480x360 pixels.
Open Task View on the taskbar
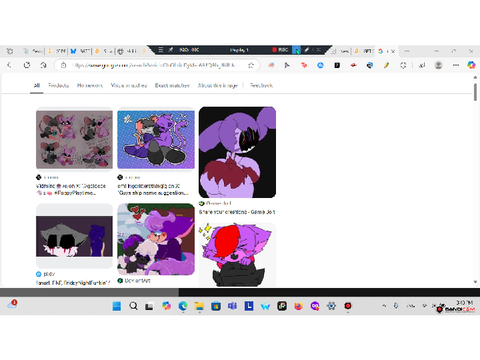149,306
